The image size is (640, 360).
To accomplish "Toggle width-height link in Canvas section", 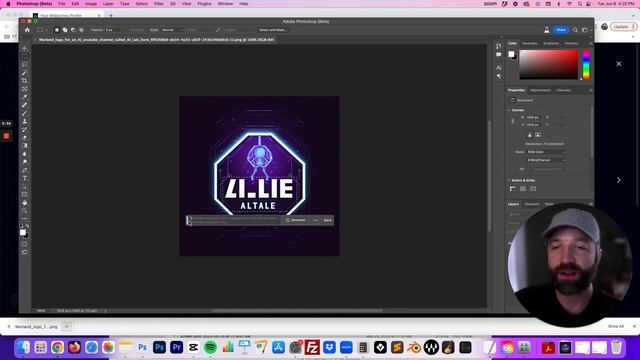I will [x=513, y=121].
